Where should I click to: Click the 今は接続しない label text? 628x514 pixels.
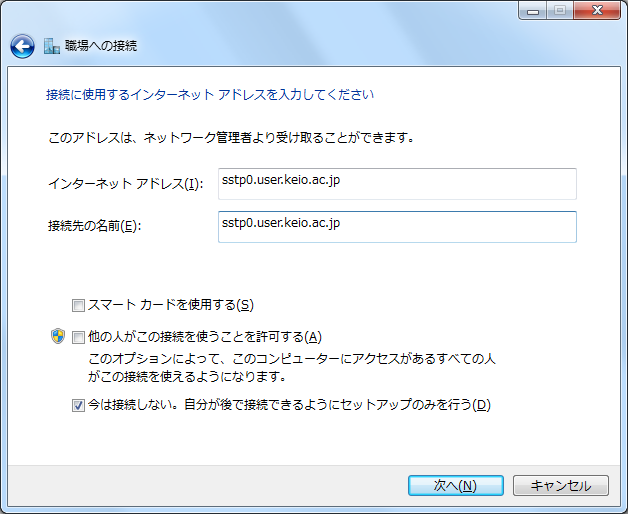point(289,405)
